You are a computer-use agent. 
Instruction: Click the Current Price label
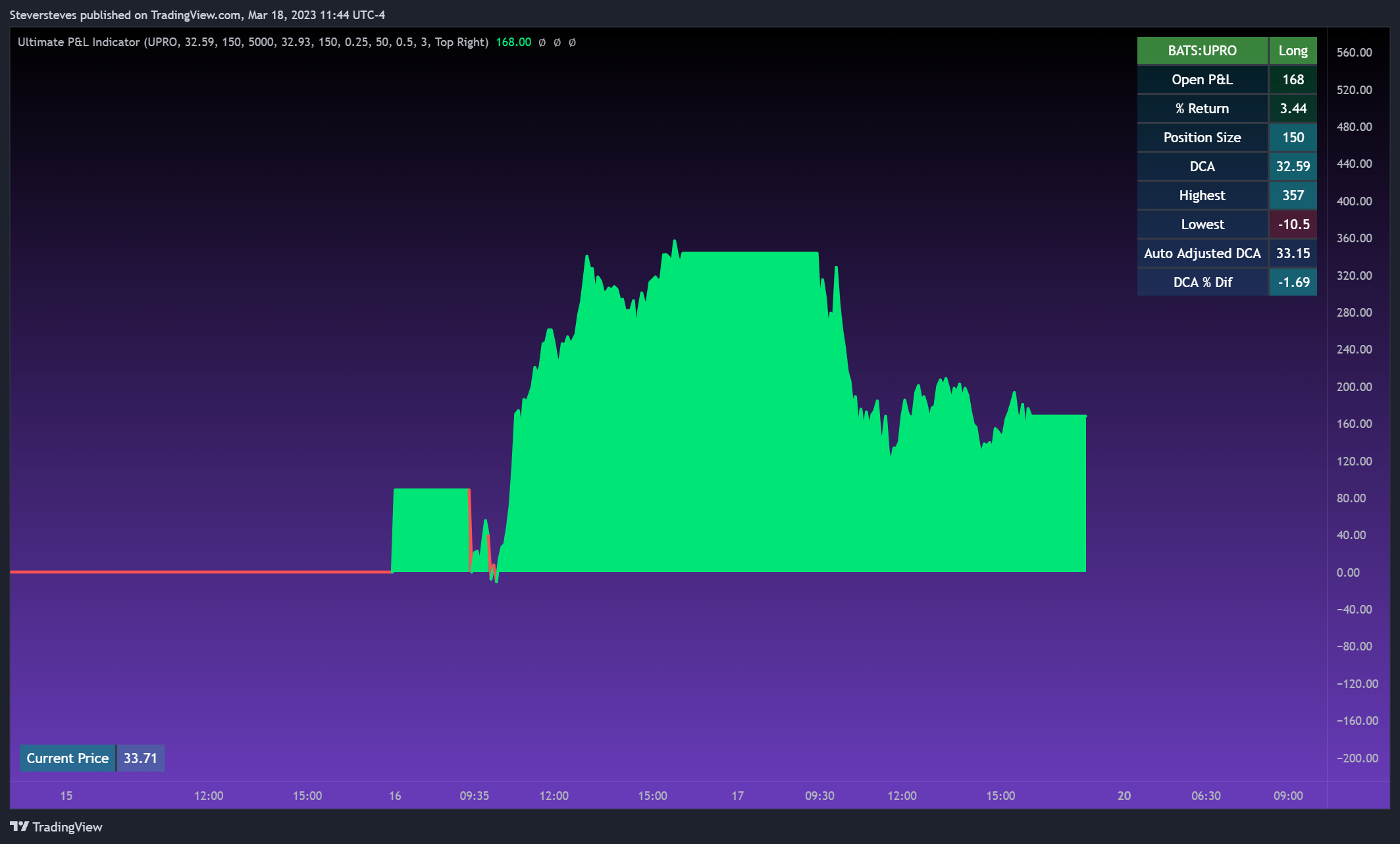67,758
